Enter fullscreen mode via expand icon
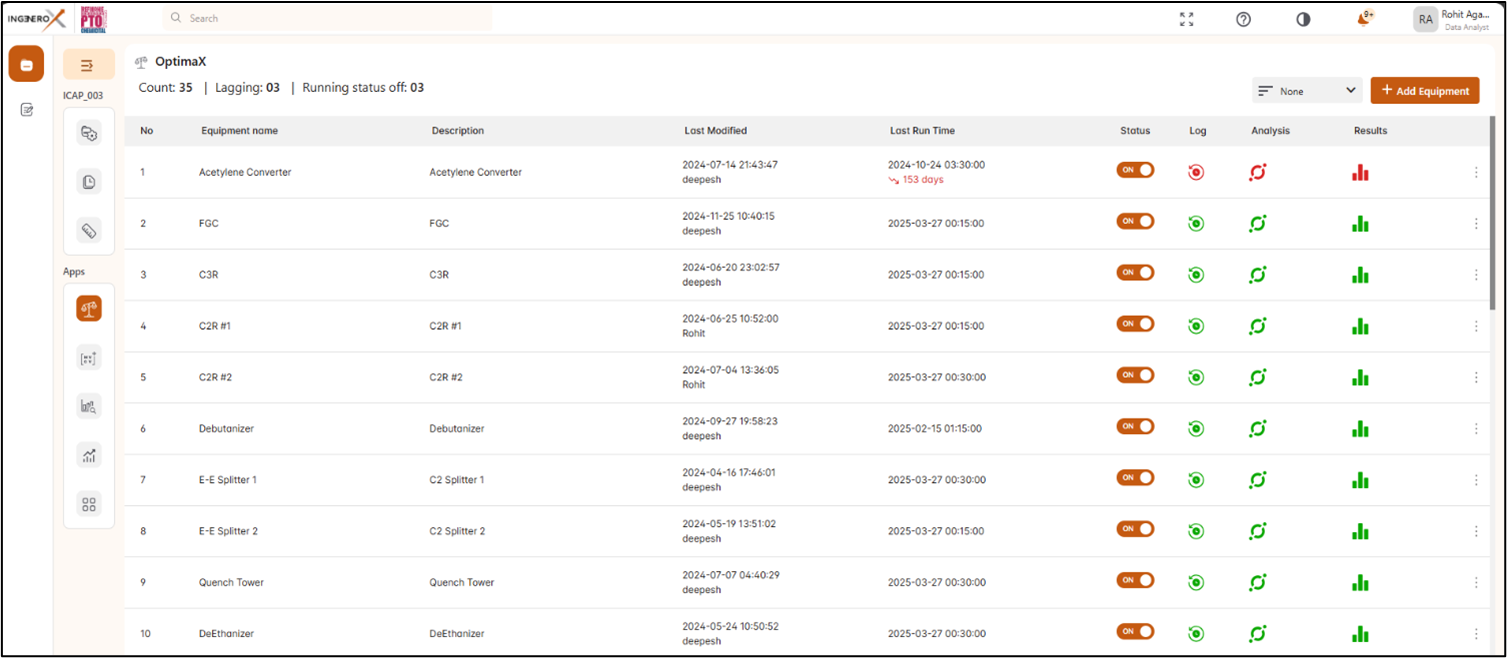The width and height of the screenshot is (1507, 658). click(x=1186, y=19)
